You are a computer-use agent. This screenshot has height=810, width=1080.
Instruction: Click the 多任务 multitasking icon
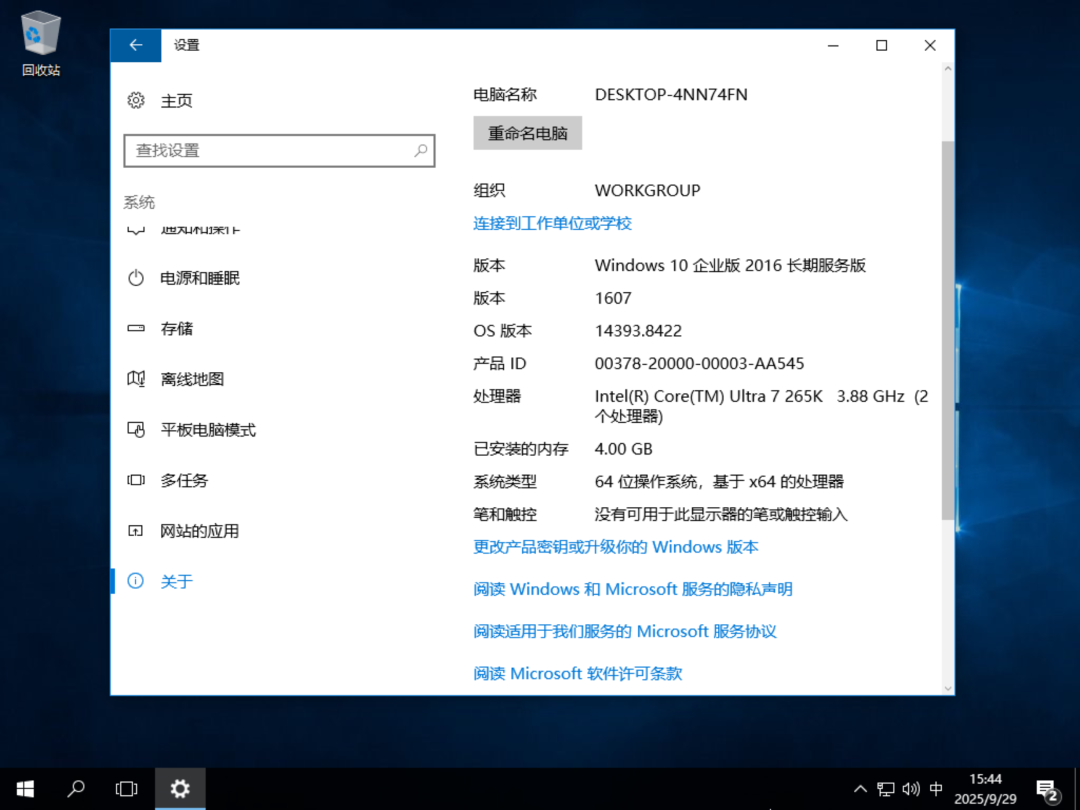[x=136, y=480]
